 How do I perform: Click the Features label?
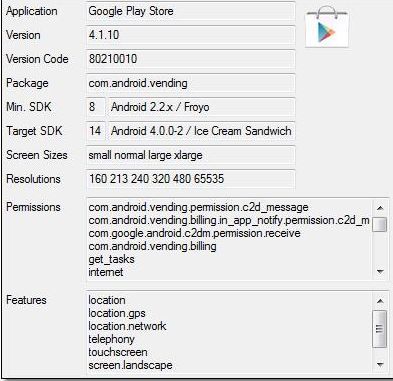(x=26, y=300)
